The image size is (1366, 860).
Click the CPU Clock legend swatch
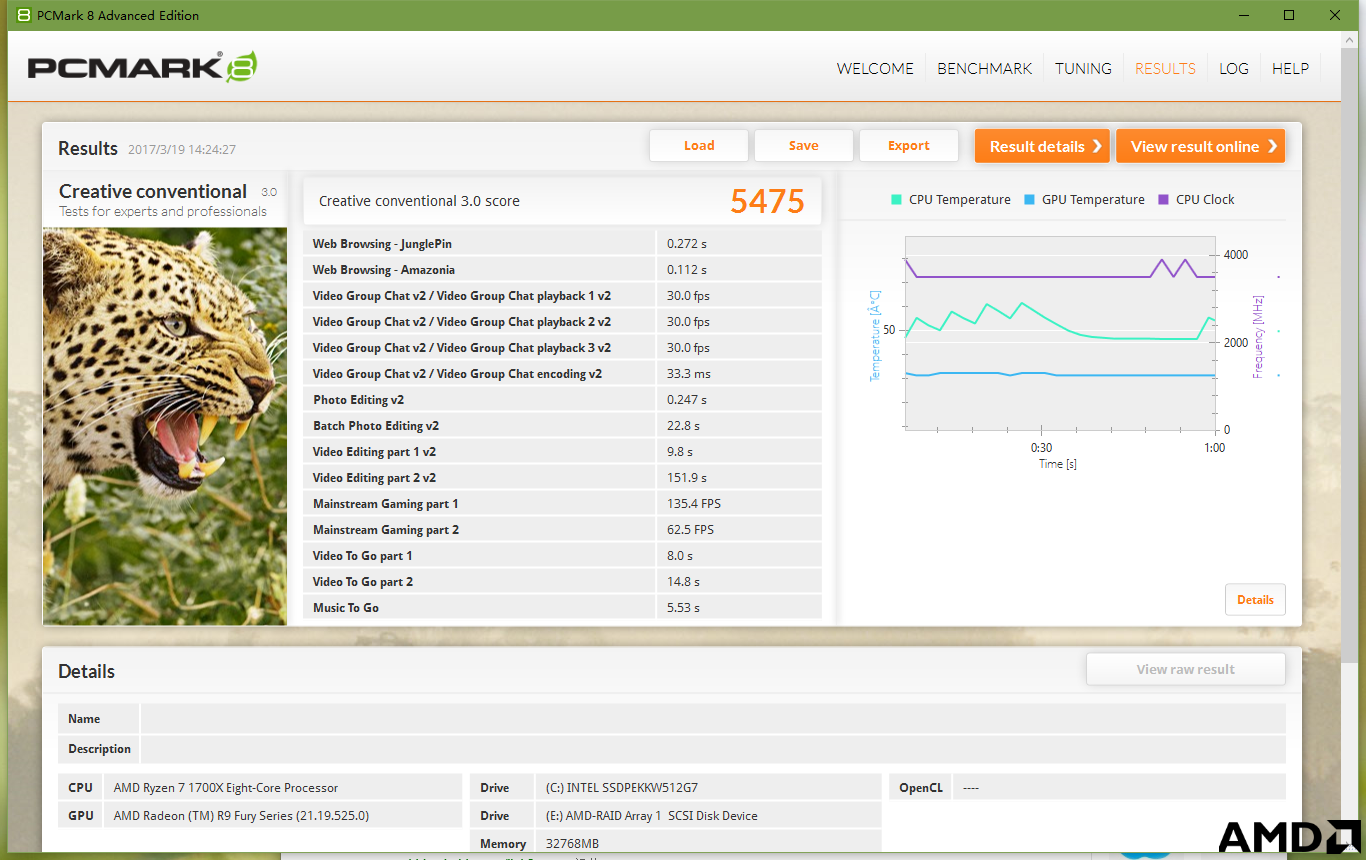pos(1163,199)
